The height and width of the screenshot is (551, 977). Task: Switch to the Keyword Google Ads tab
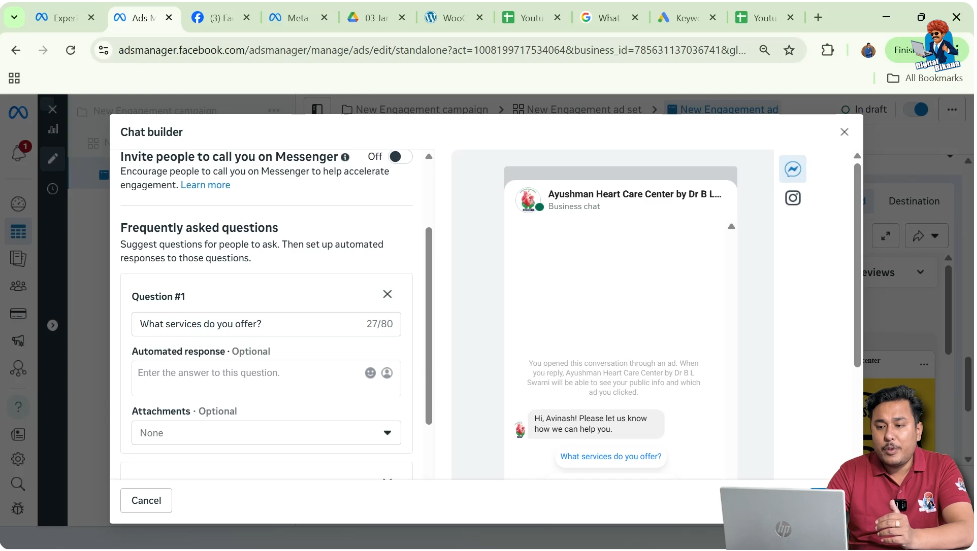tap(686, 17)
